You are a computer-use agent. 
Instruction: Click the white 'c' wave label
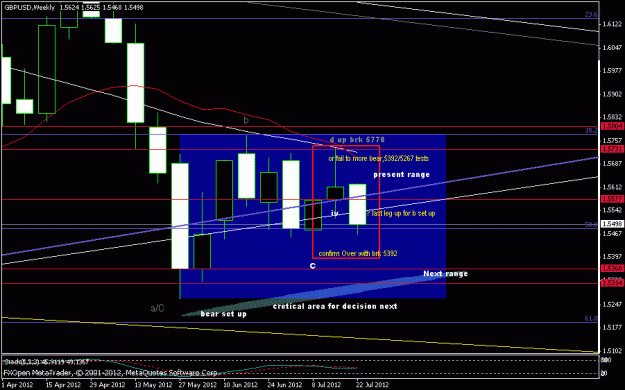click(312, 266)
